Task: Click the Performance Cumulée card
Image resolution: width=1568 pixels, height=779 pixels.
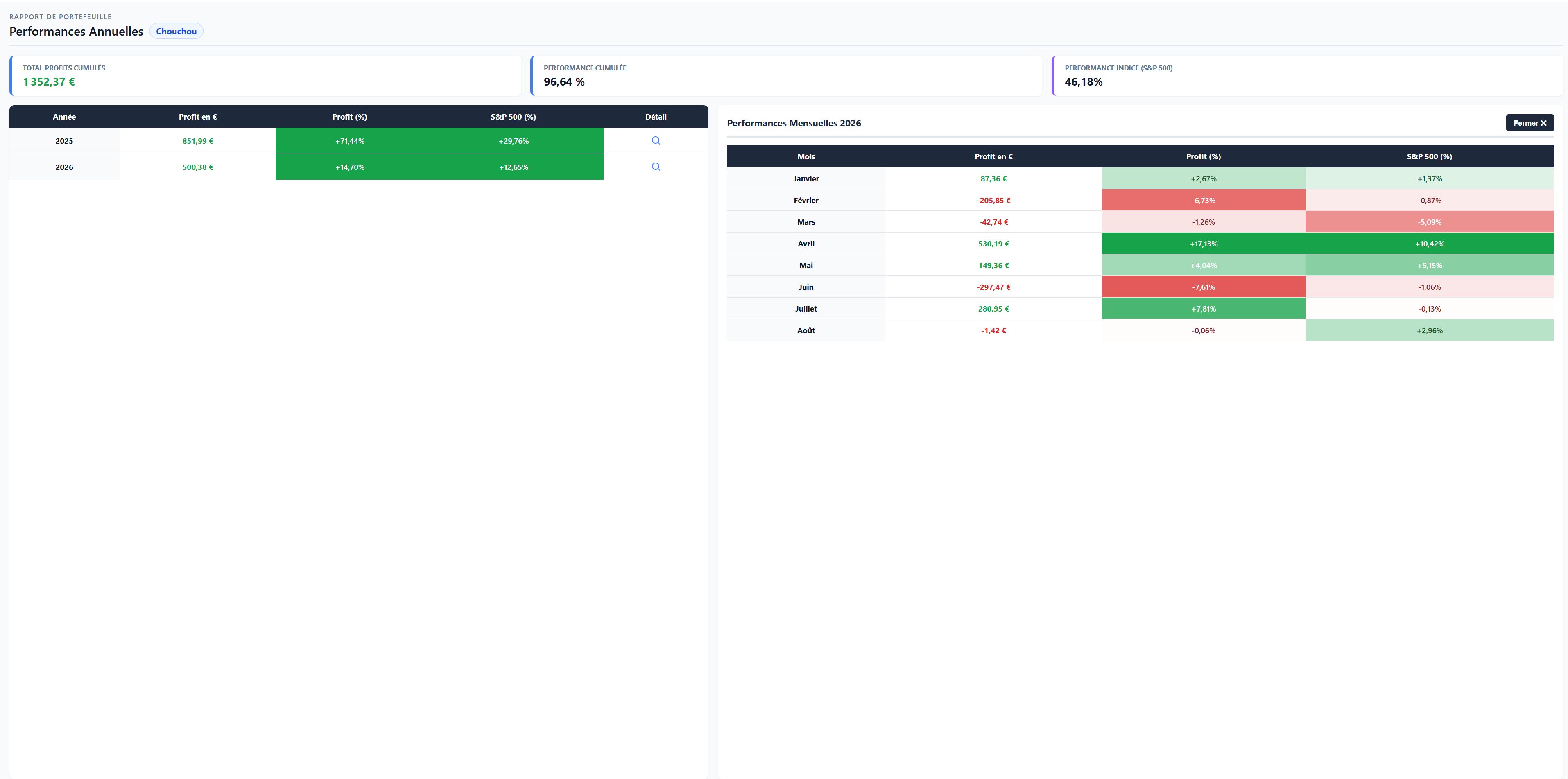Action: click(786, 75)
